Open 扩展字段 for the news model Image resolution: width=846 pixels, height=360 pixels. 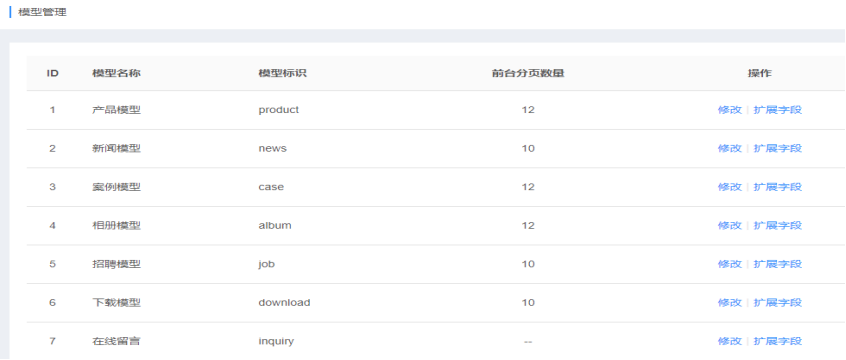(x=777, y=148)
